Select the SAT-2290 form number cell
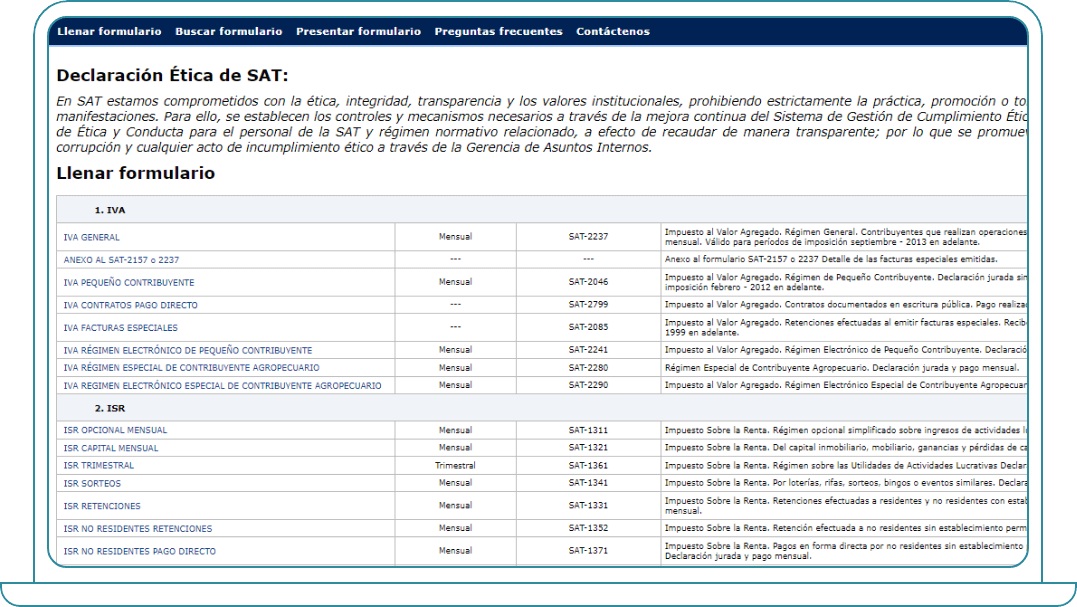The height and width of the screenshot is (607, 1077). 588,385
